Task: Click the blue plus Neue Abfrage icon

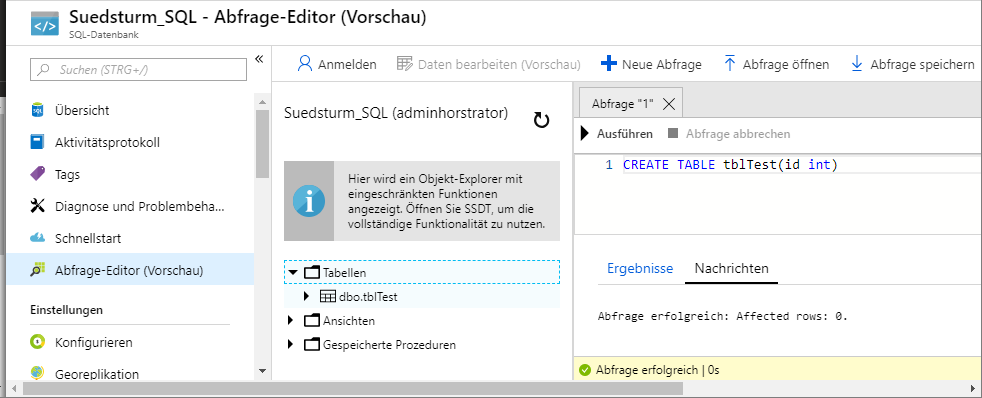Action: tap(609, 64)
